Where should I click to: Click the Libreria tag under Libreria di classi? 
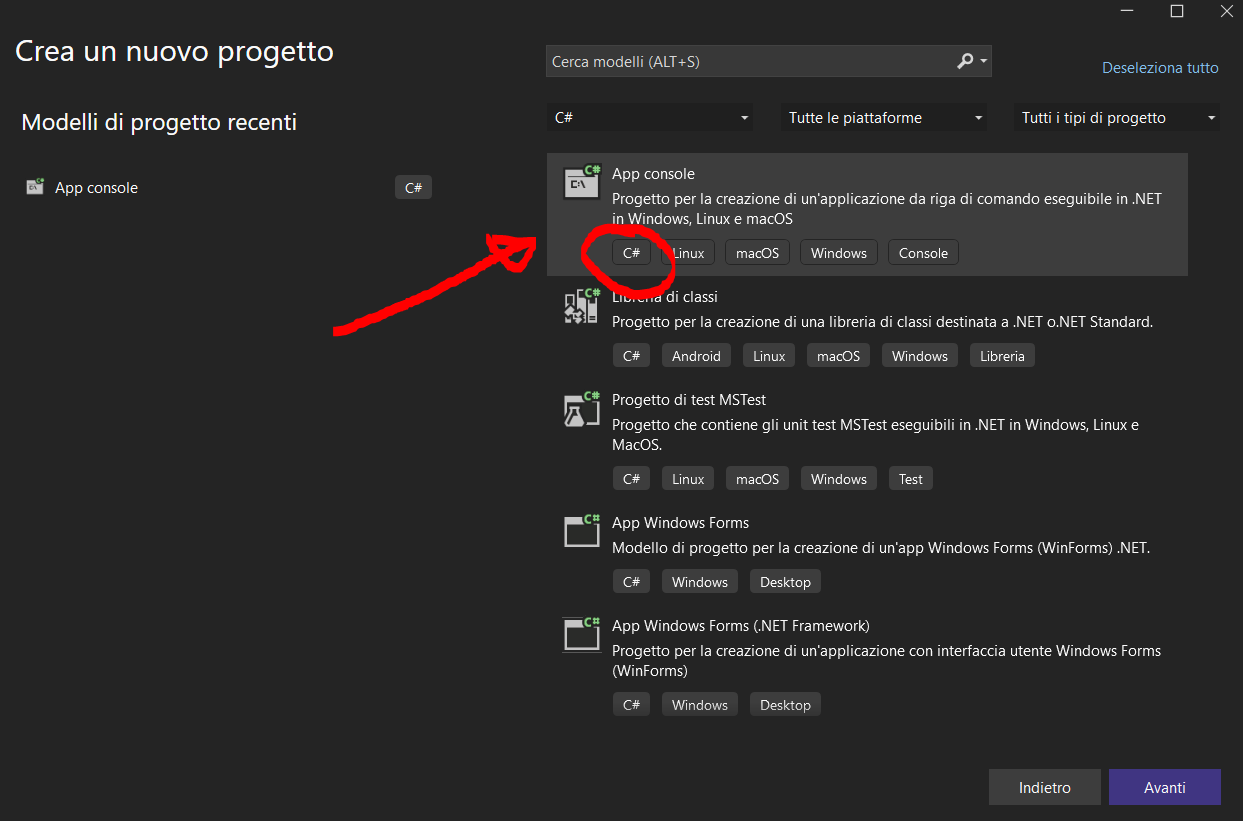click(1002, 356)
